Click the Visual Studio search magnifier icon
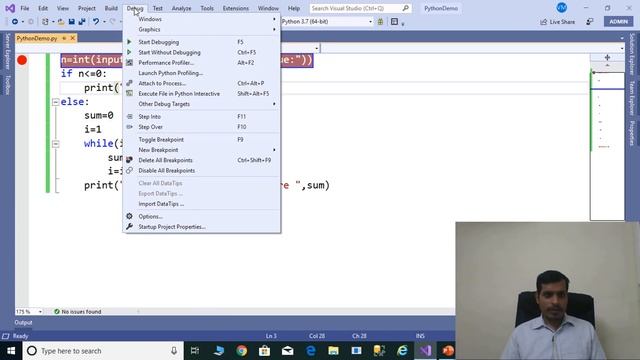This screenshot has width=640, height=360. pos(405,8)
